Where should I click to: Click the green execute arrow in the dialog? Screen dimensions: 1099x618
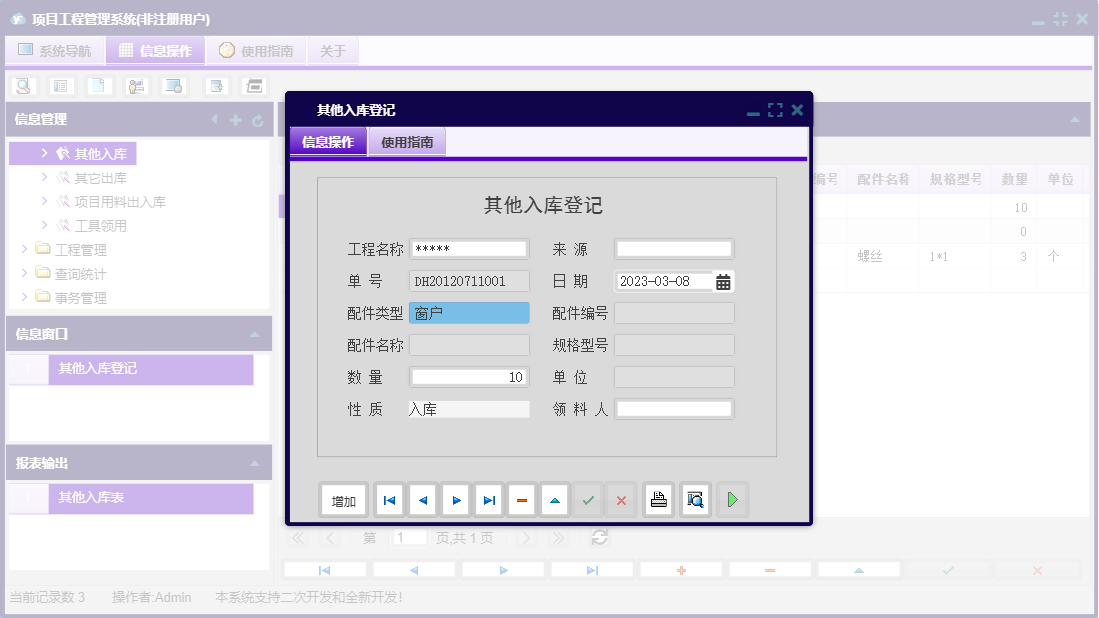pyautogui.click(x=731, y=500)
